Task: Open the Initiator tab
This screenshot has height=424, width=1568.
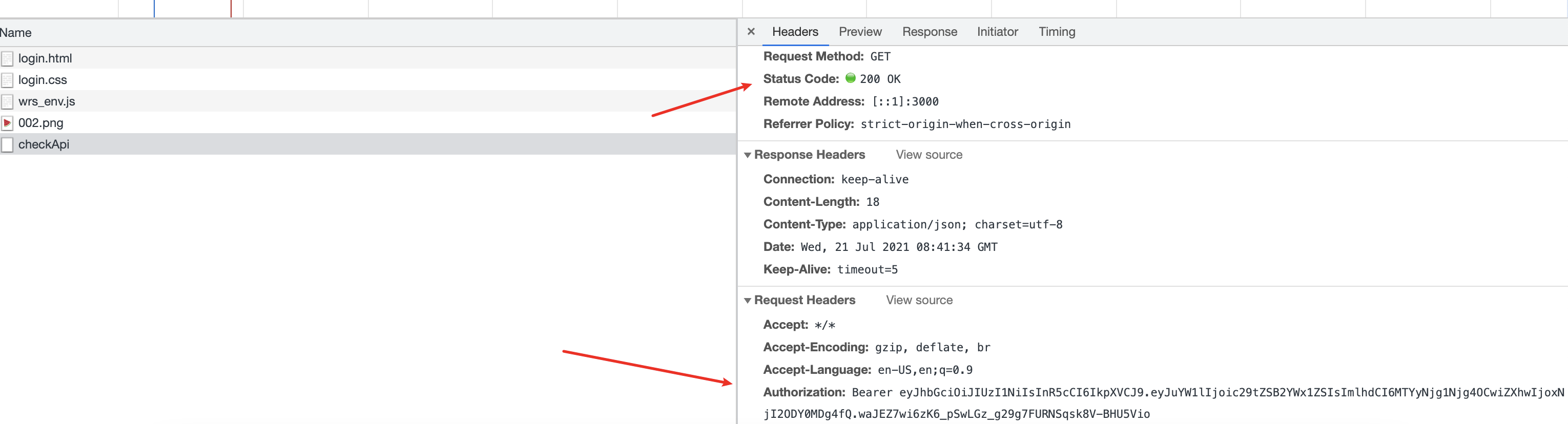Action: point(997,32)
